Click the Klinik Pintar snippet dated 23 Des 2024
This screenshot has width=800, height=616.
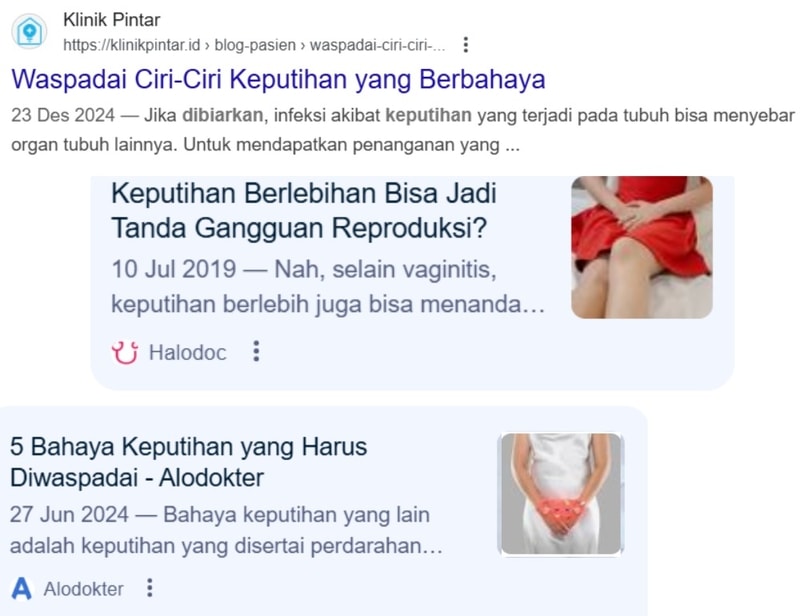403,130
